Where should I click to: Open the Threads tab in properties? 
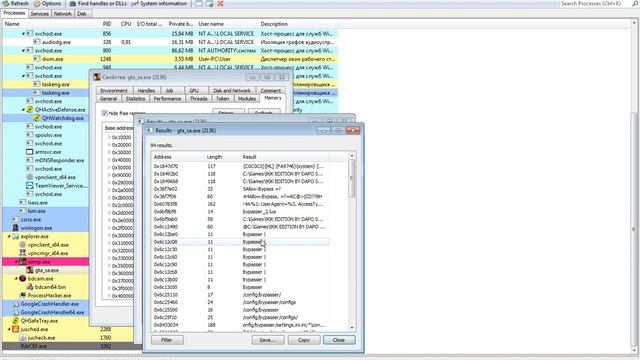pos(198,99)
